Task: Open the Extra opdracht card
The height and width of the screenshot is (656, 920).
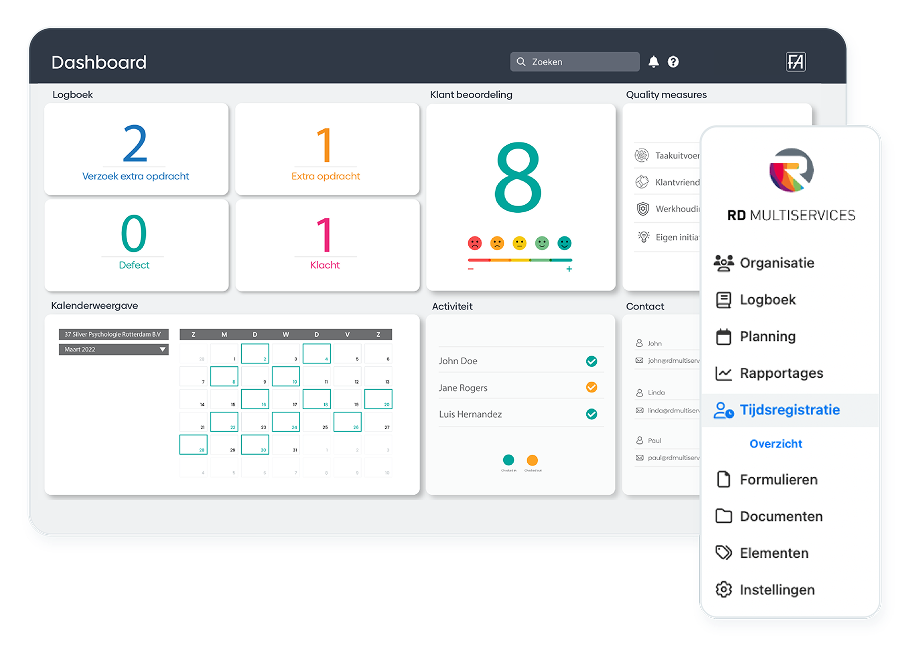Action: (327, 149)
